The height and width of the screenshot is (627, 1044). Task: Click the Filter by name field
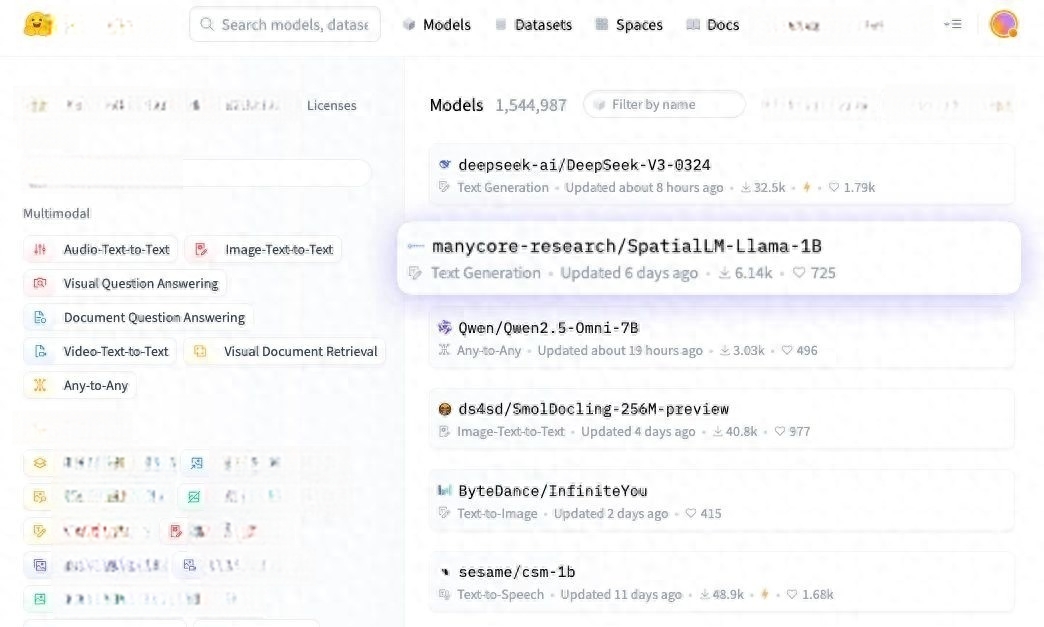click(664, 104)
